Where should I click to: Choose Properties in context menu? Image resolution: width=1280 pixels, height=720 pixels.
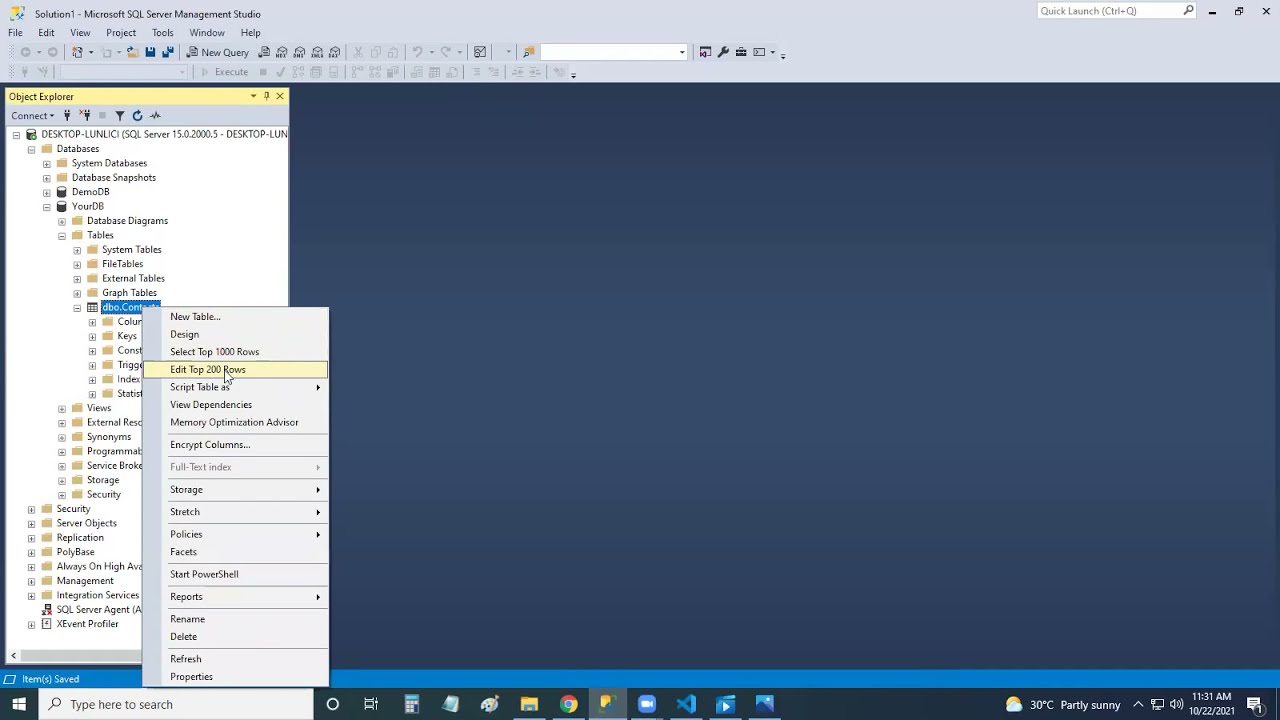point(235,677)
